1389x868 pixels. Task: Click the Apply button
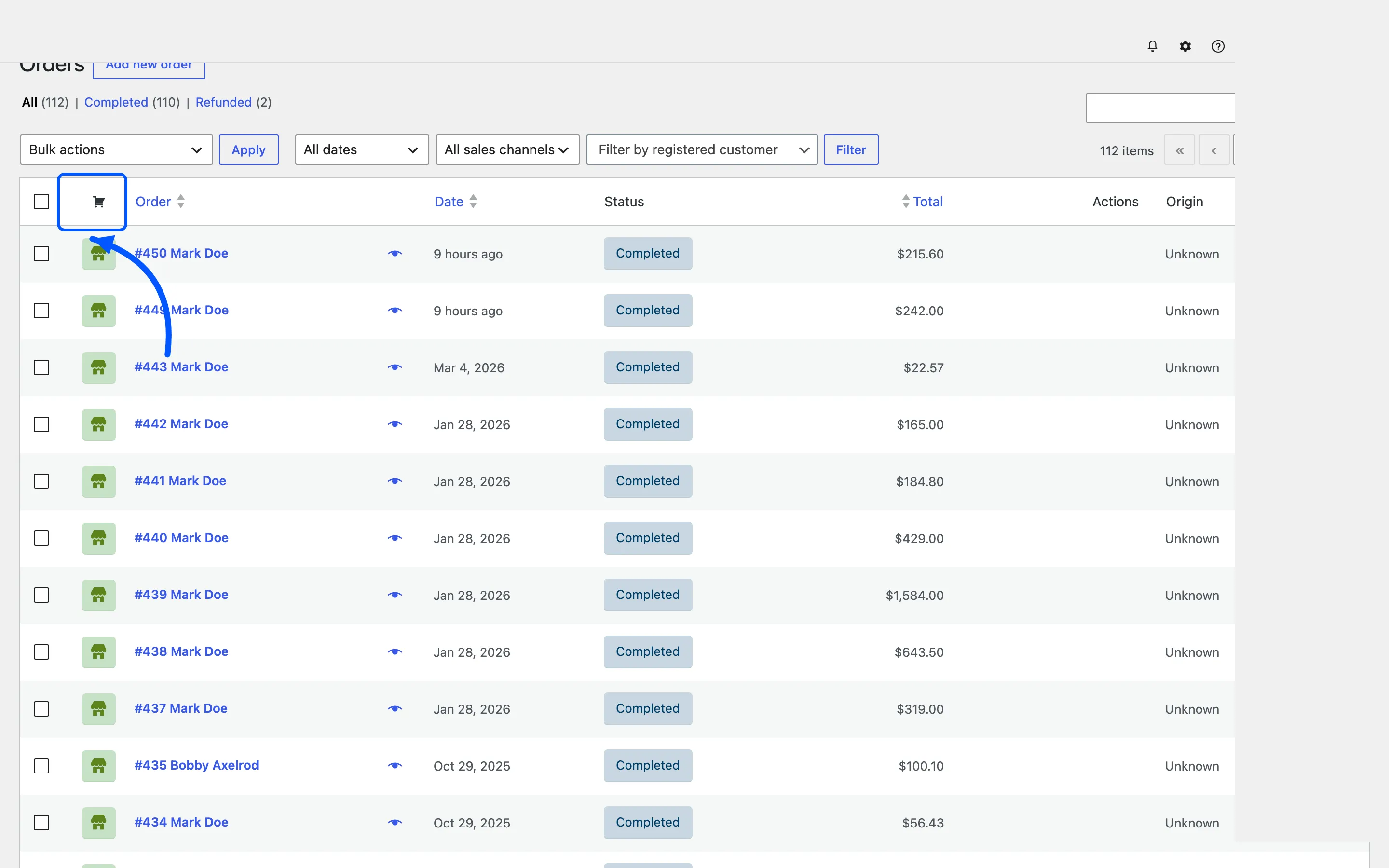tap(248, 150)
